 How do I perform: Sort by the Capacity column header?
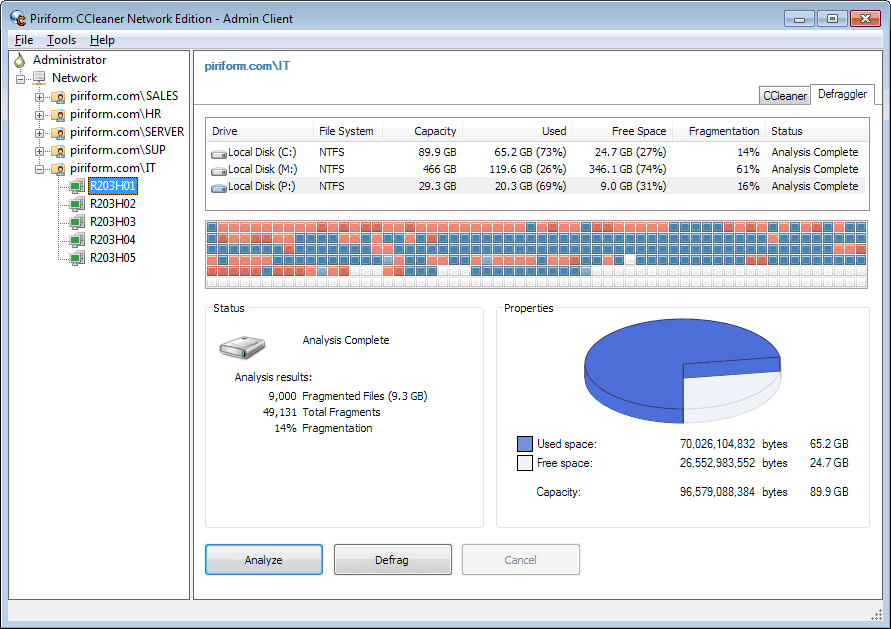tap(423, 131)
